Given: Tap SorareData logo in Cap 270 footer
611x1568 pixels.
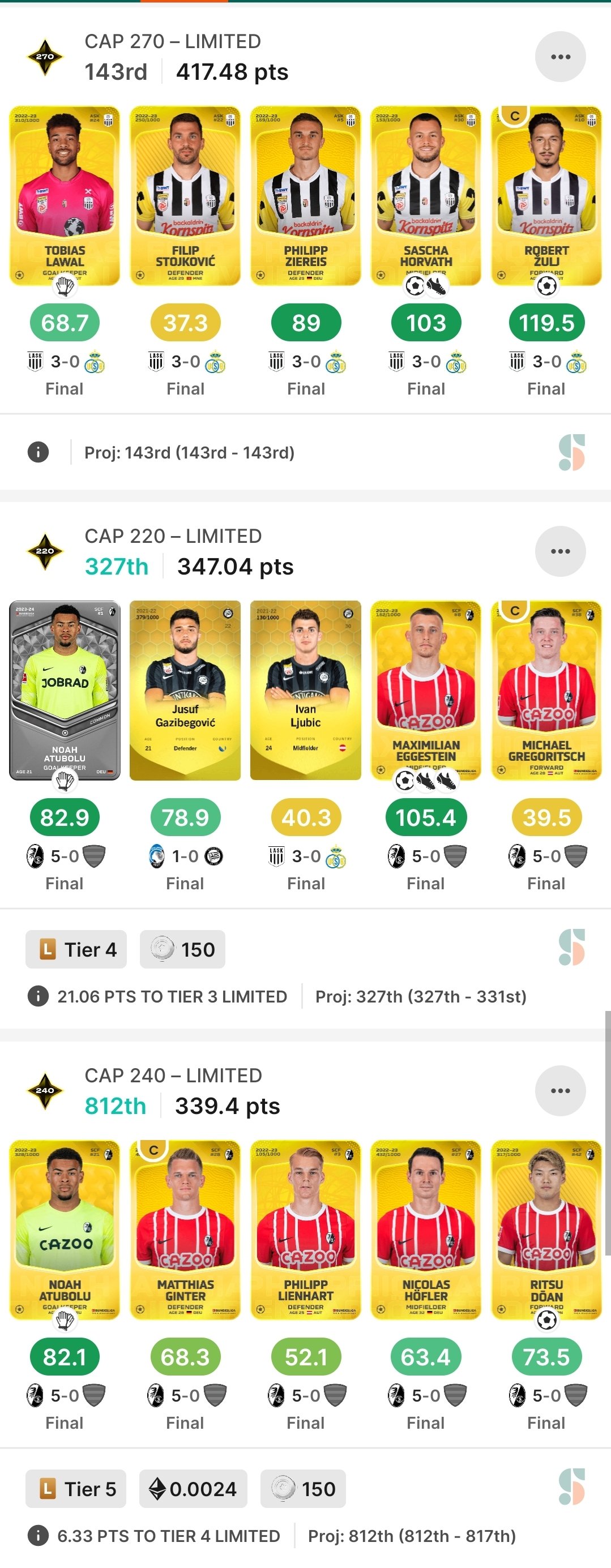Looking at the screenshot, I should [x=571, y=452].
